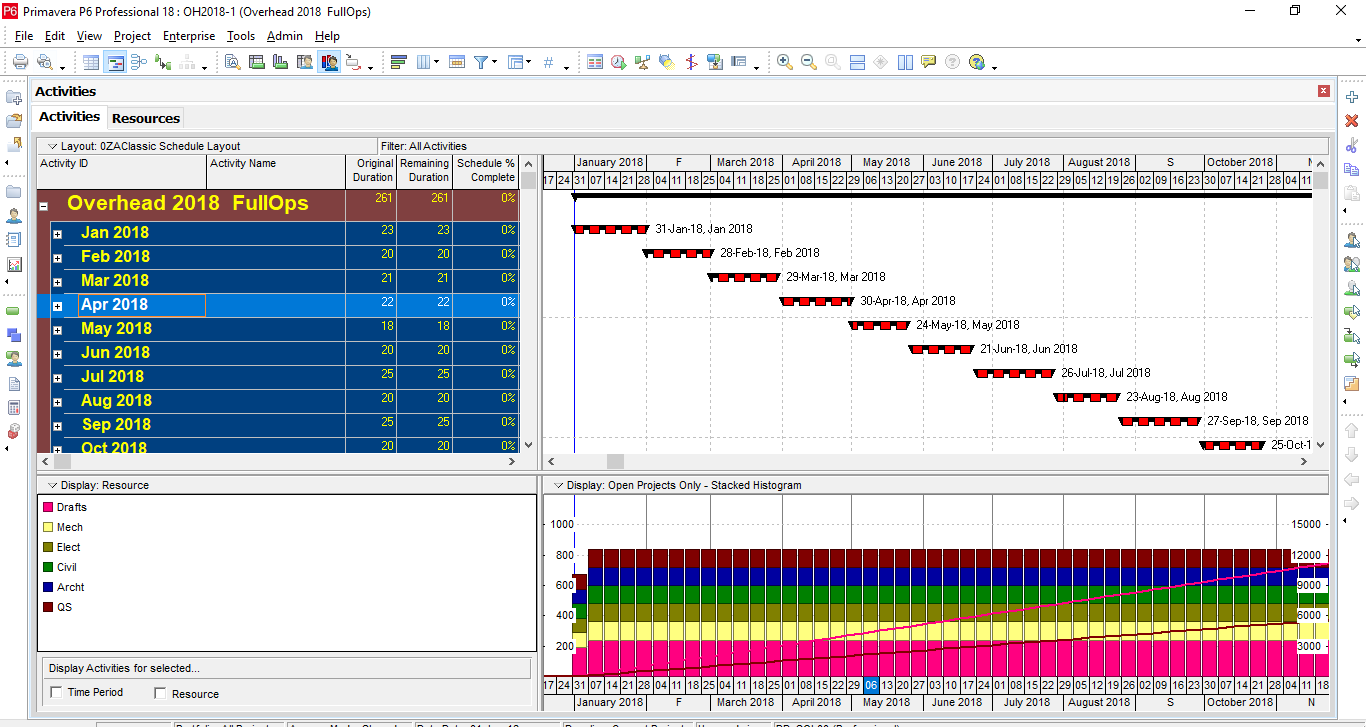Open the Edit menu
Screen dimensions: 1366x727
pyautogui.click(x=55, y=36)
